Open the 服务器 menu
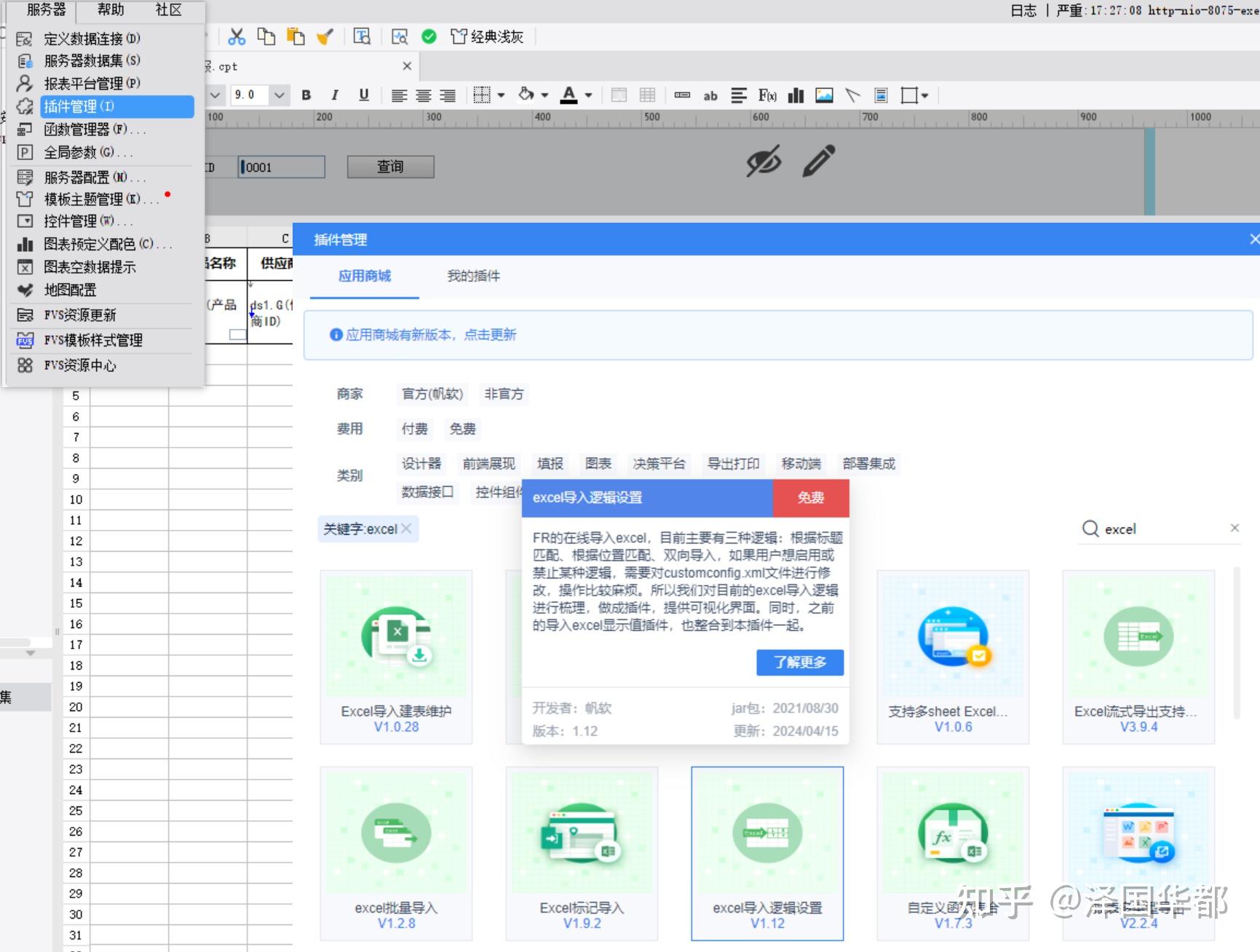Viewport: 1260px width, 952px height. coord(46,9)
